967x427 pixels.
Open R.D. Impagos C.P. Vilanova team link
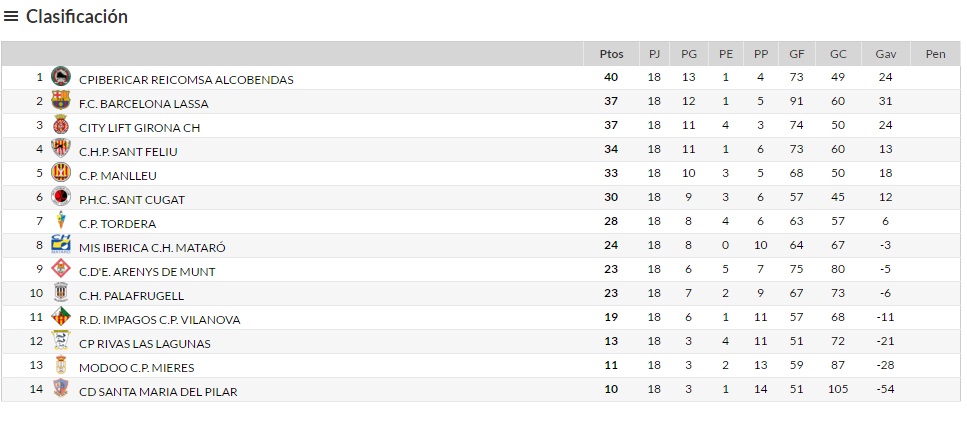pyautogui.click(x=159, y=319)
